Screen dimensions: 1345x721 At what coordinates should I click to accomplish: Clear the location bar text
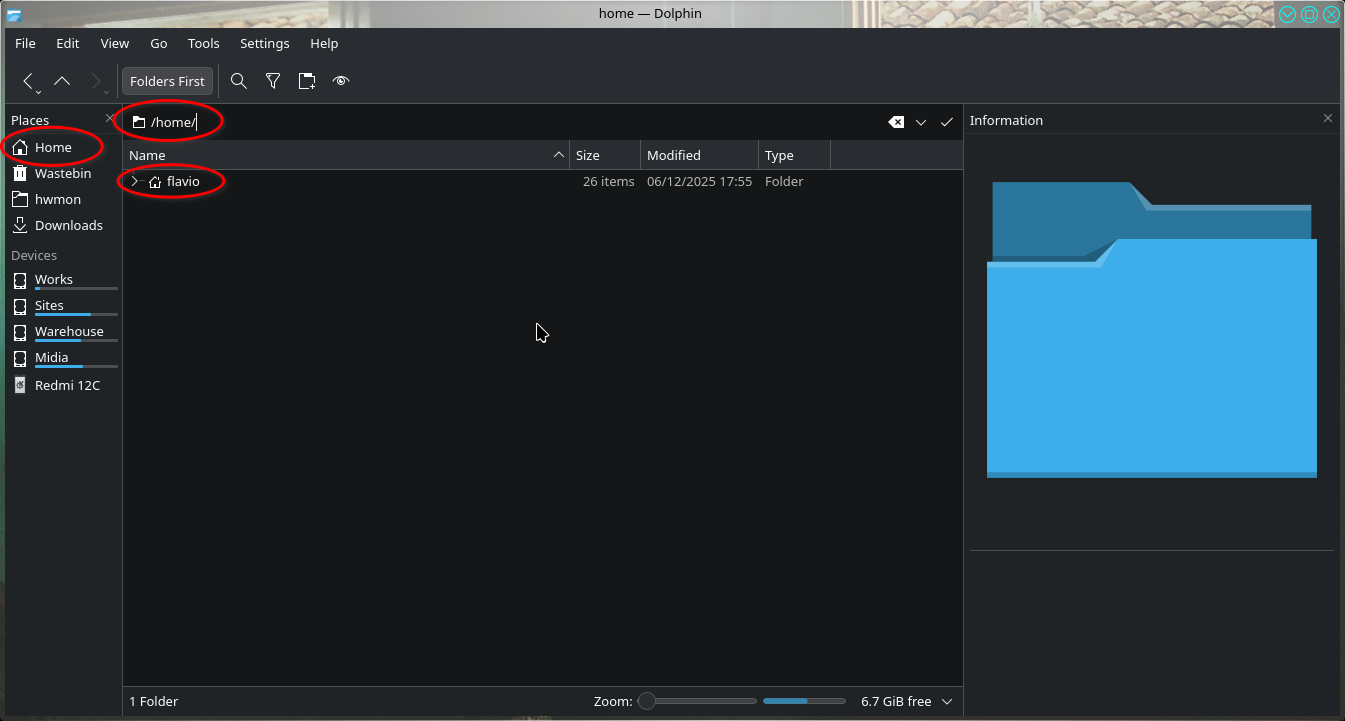tap(896, 122)
